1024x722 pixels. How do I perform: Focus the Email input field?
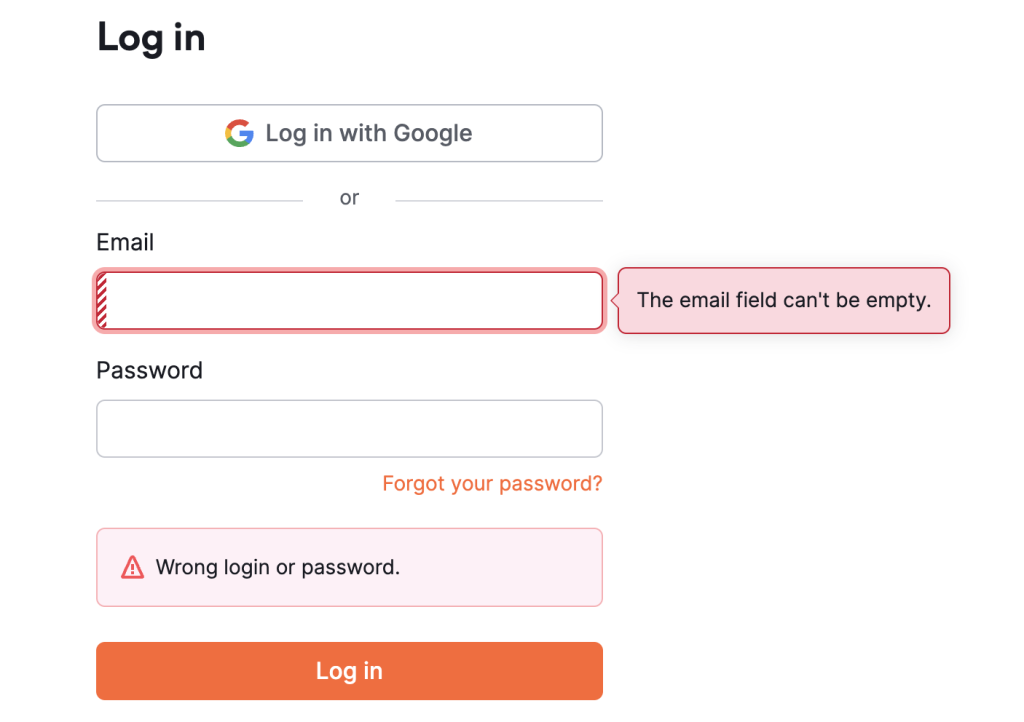(x=350, y=300)
